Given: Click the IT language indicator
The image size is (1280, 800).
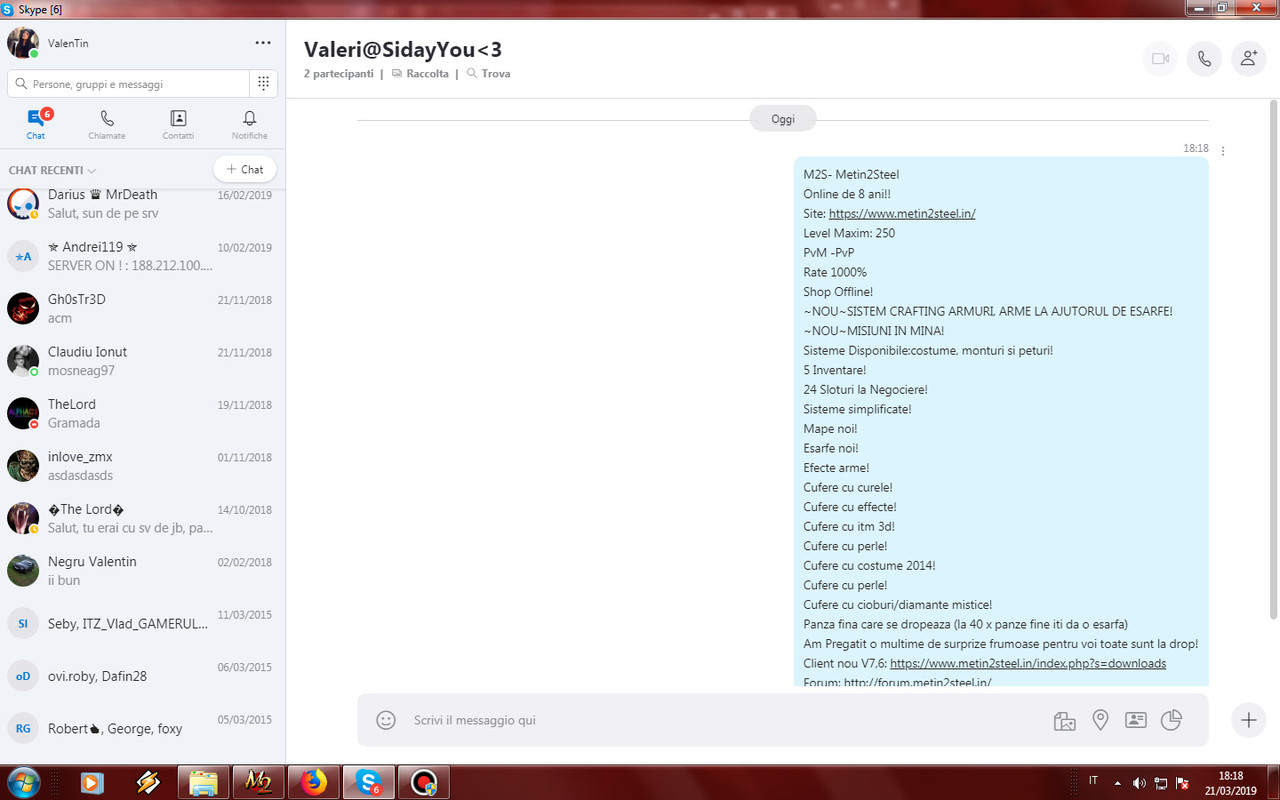Looking at the screenshot, I should 1093,781.
